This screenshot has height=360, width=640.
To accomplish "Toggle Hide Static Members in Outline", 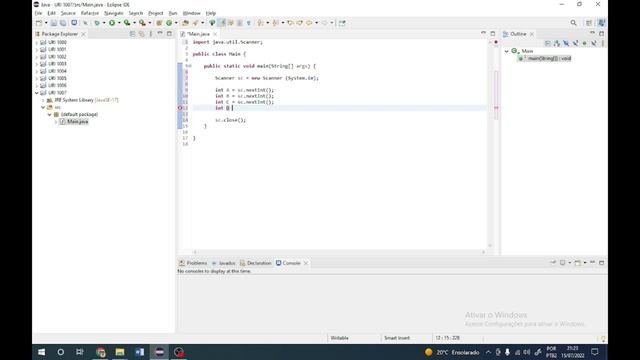I will (576, 43).
